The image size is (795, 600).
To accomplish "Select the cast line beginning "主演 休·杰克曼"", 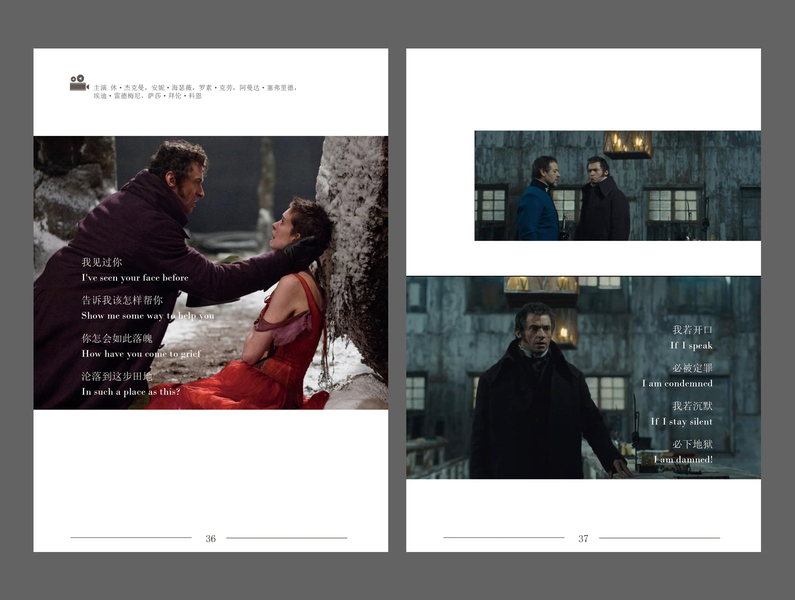I will click(195, 88).
